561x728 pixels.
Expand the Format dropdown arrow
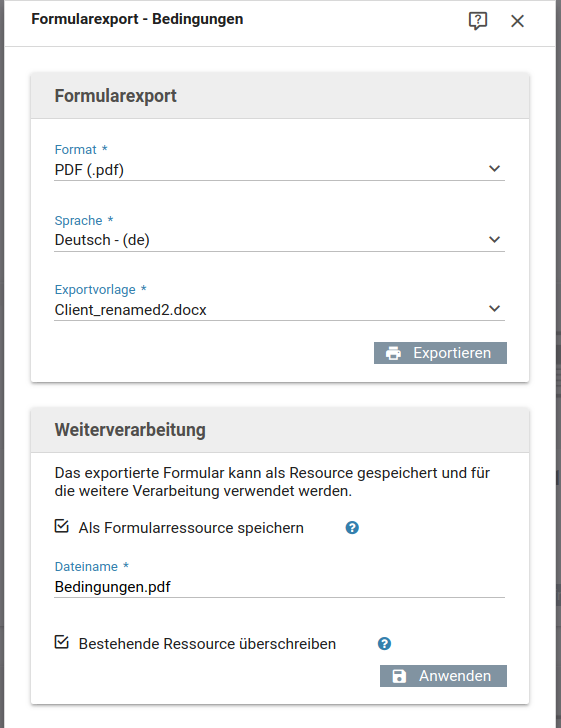[x=494, y=169]
